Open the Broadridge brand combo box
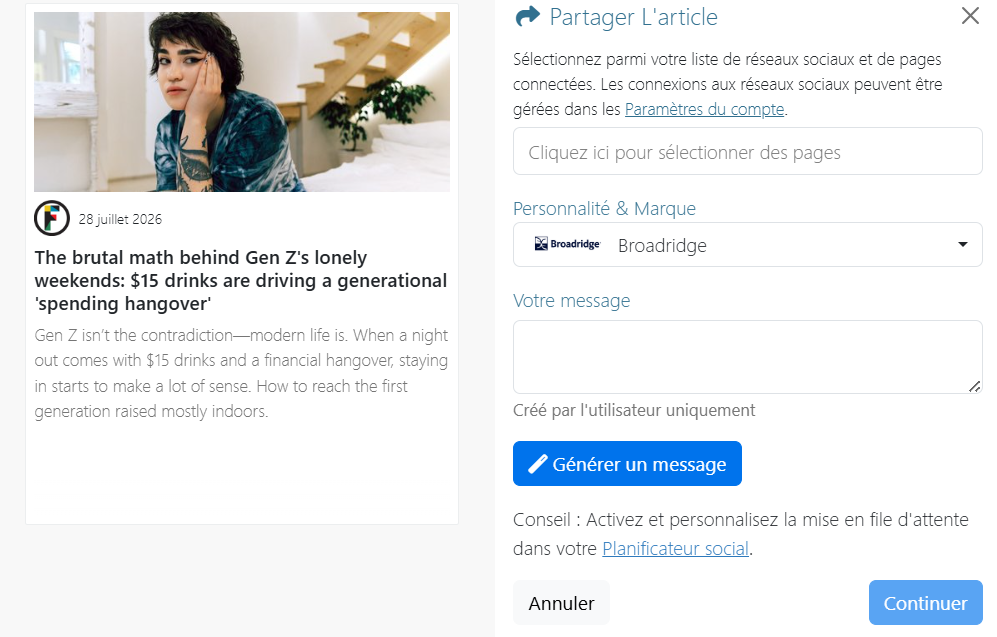997x637 pixels. 748,245
